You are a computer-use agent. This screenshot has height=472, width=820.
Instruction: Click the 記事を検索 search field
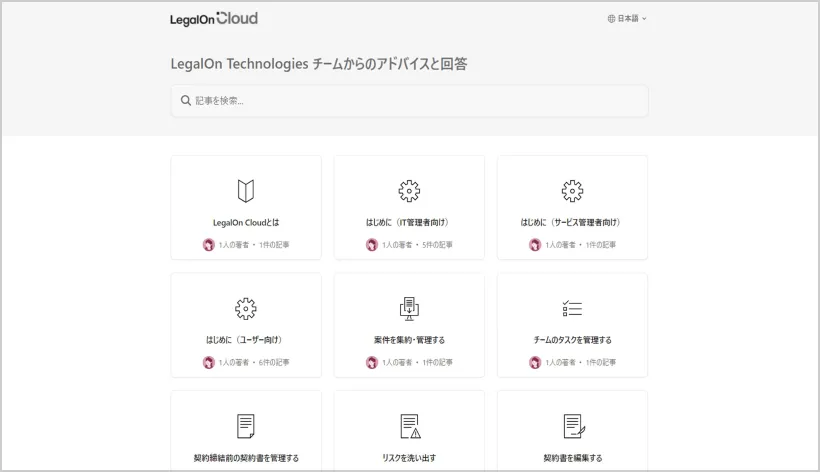410,100
